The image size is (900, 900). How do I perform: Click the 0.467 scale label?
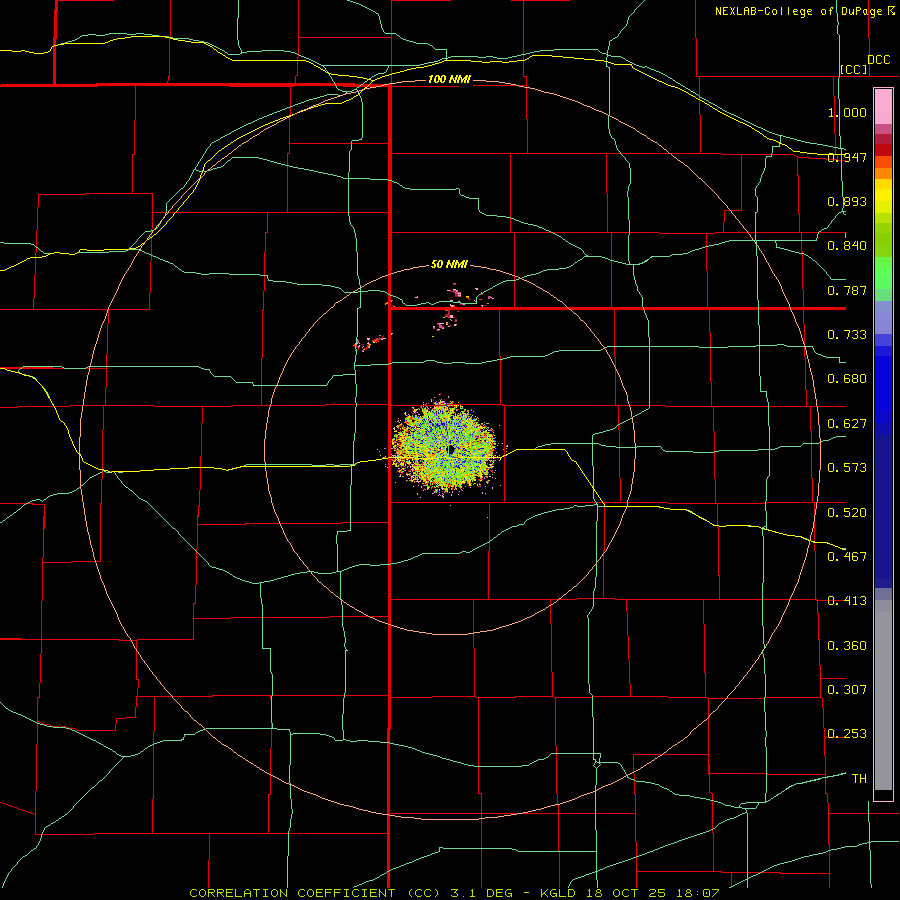coord(847,557)
